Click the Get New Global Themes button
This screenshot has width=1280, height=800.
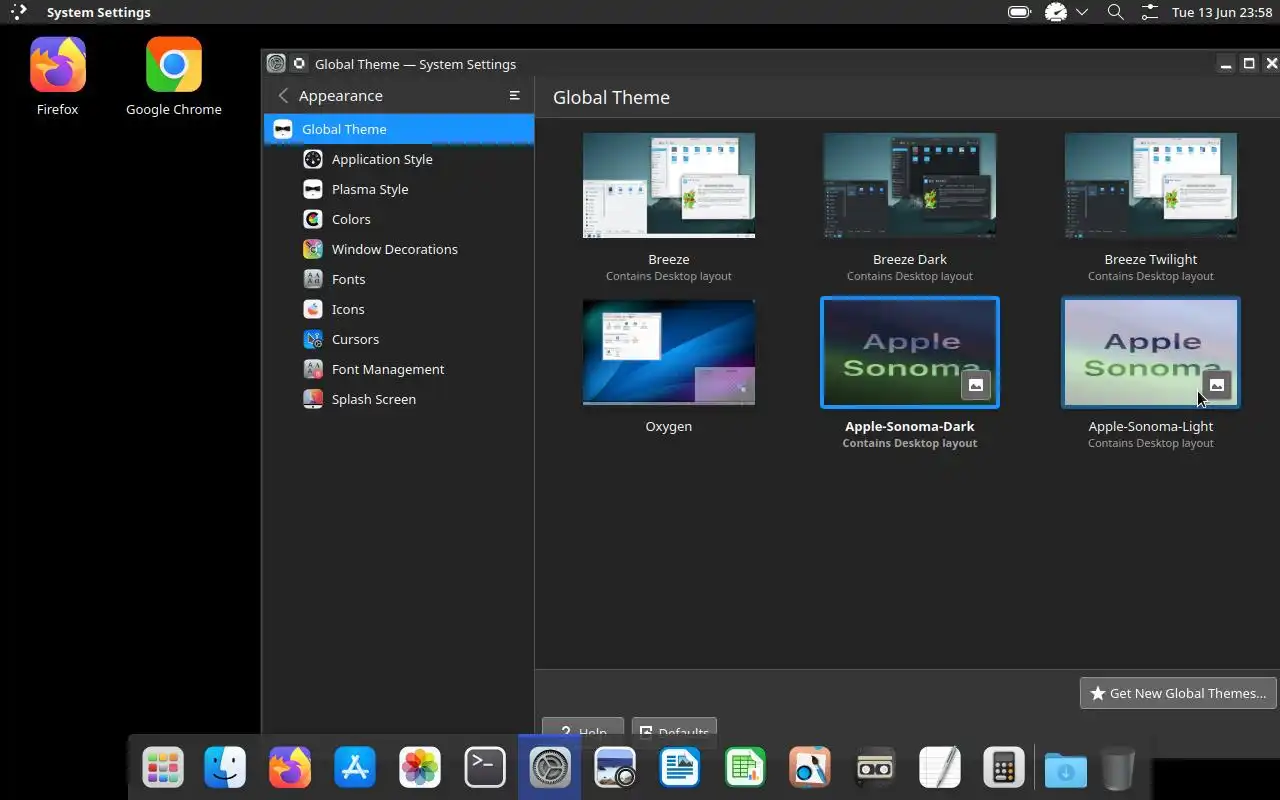coord(1178,693)
